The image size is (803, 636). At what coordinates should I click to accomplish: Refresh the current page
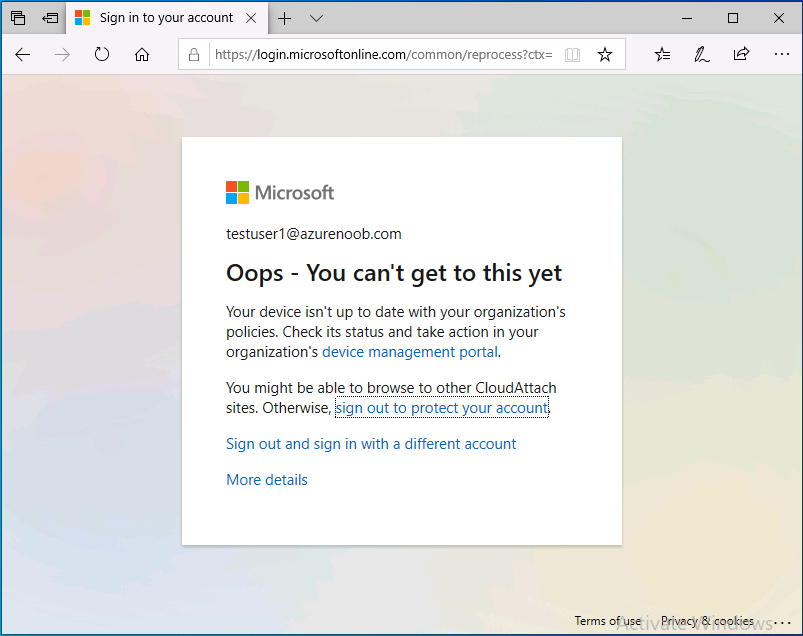click(x=102, y=54)
